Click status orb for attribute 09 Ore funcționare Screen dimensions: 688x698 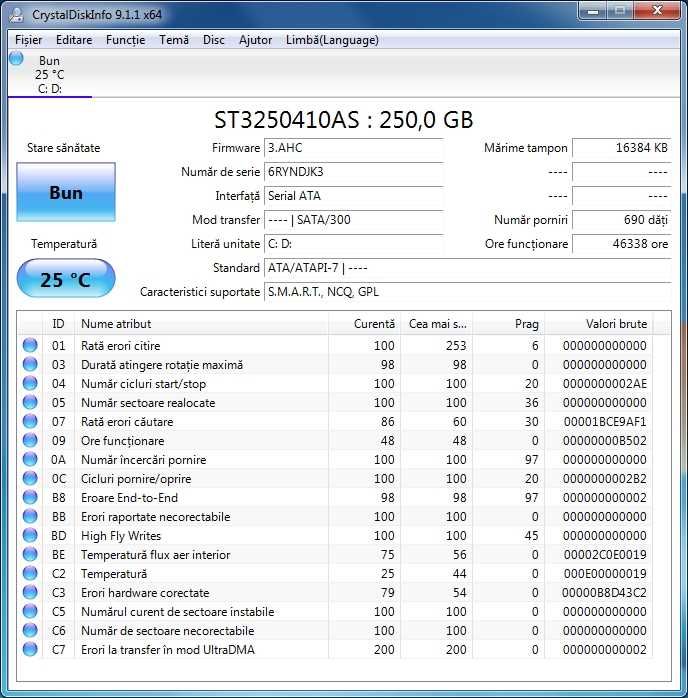pyautogui.click(x=30, y=440)
